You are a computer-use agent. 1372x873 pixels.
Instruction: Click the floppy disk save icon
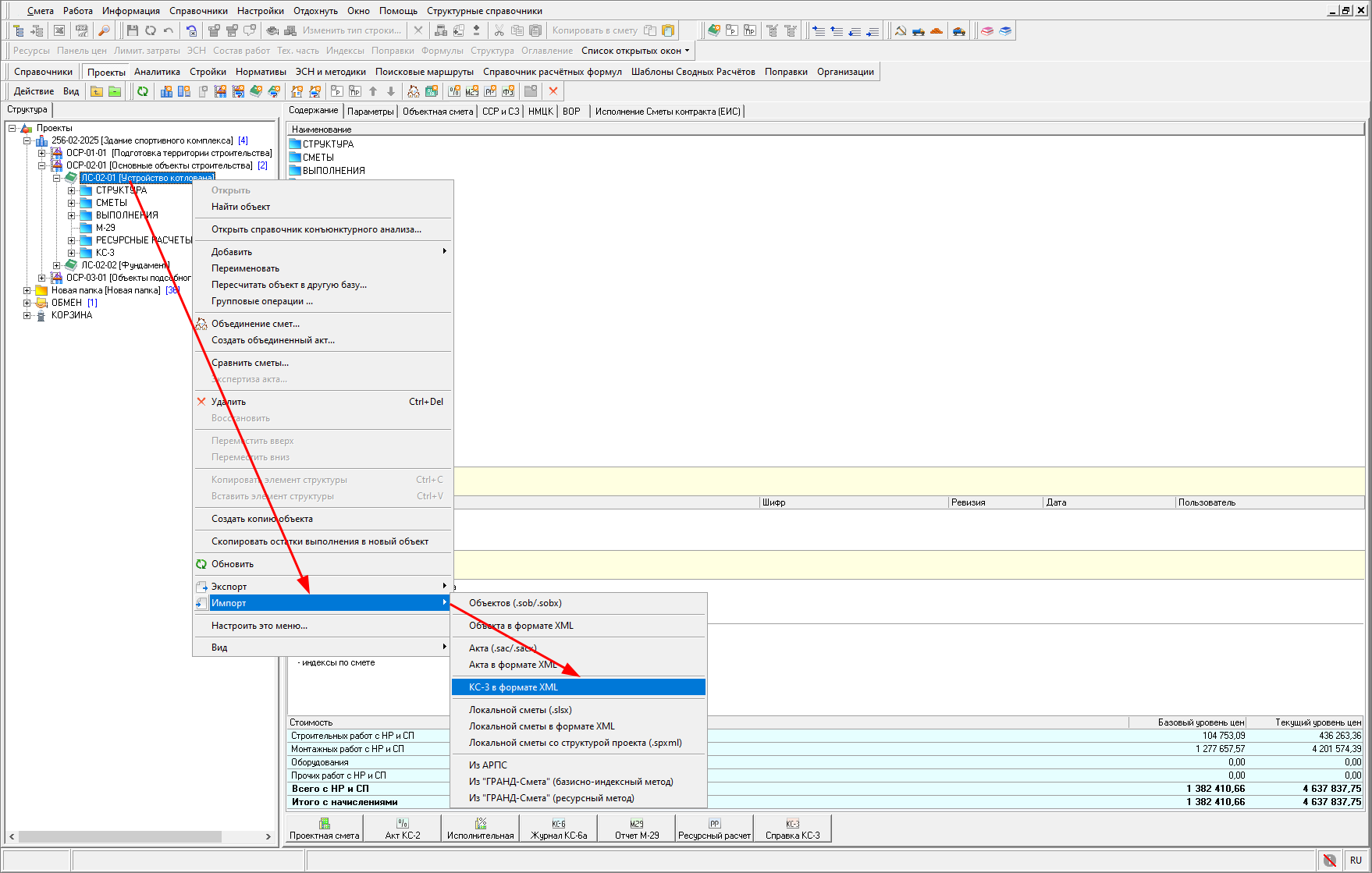coord(132,30)
